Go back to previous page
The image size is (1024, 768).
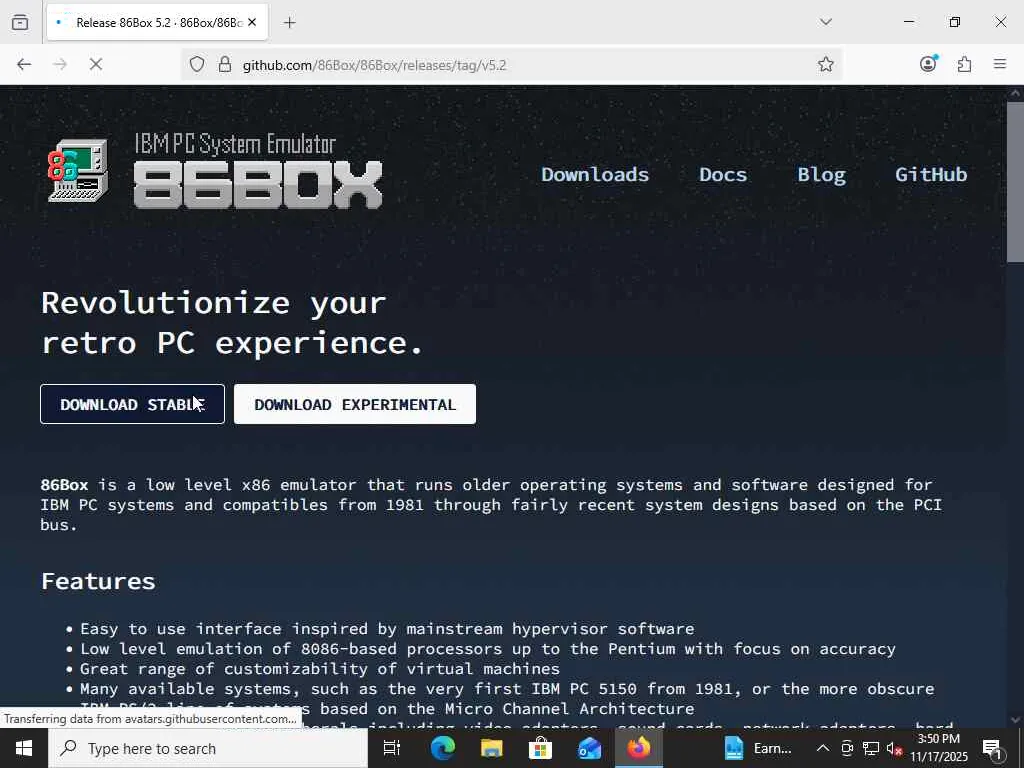(24, 64)
